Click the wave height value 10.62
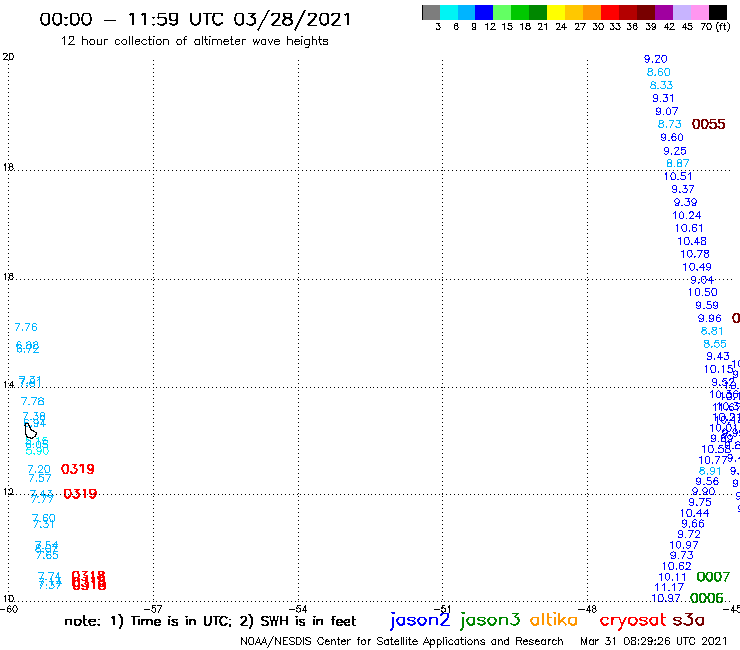Image resolution: width=740 pixels, height=650 pixels. click(676, 566)
